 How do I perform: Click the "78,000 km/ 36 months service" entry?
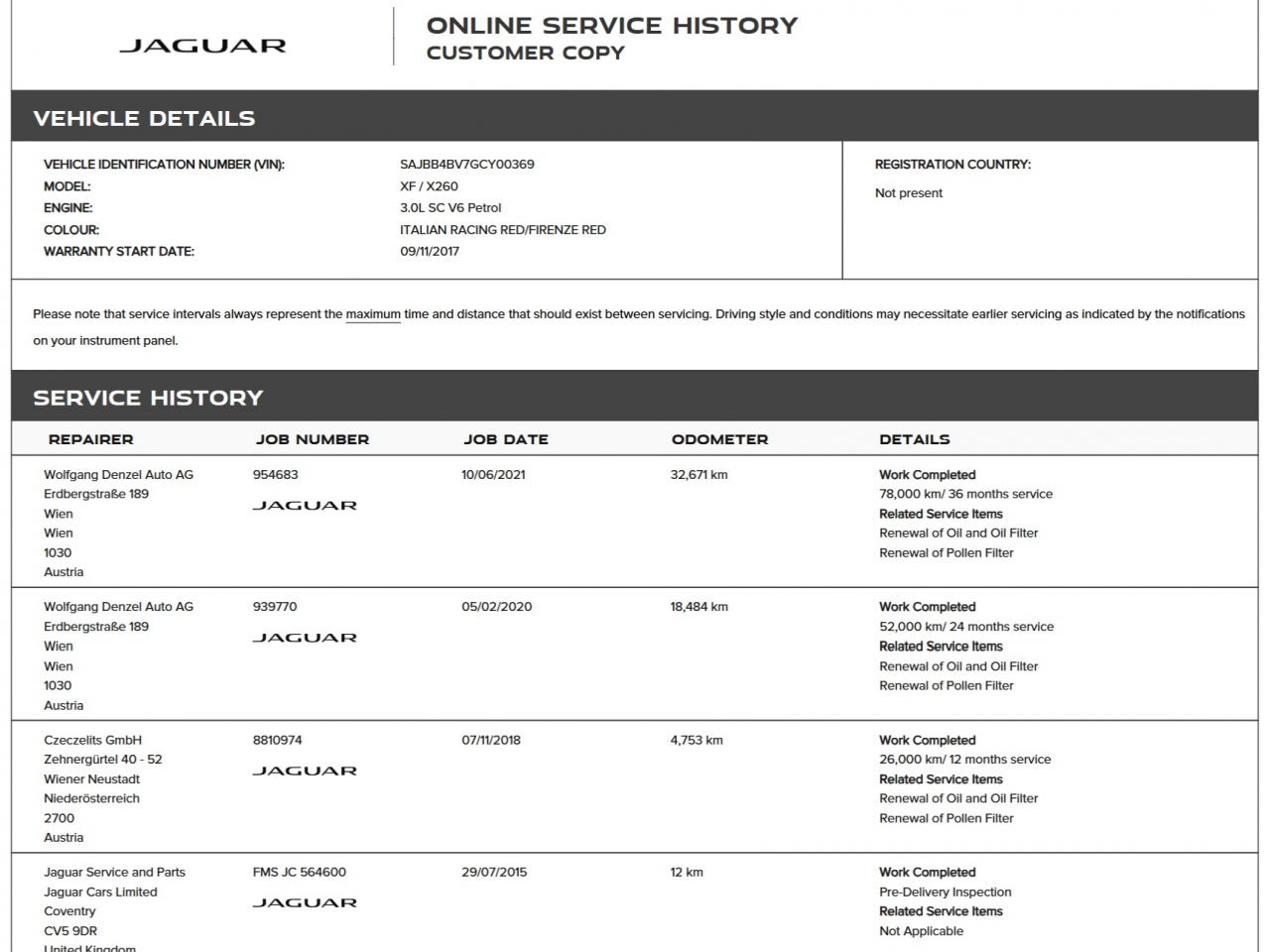(965, 494)
